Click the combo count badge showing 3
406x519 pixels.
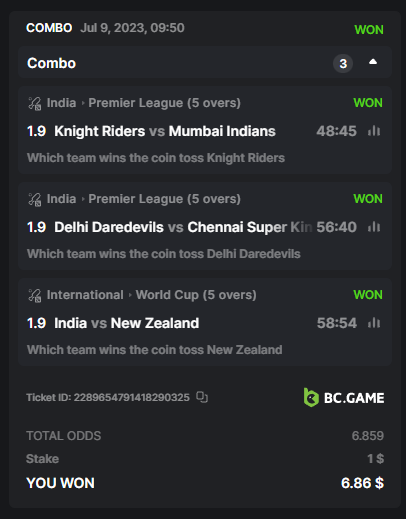pyautogui.click(x=343, y=63)
